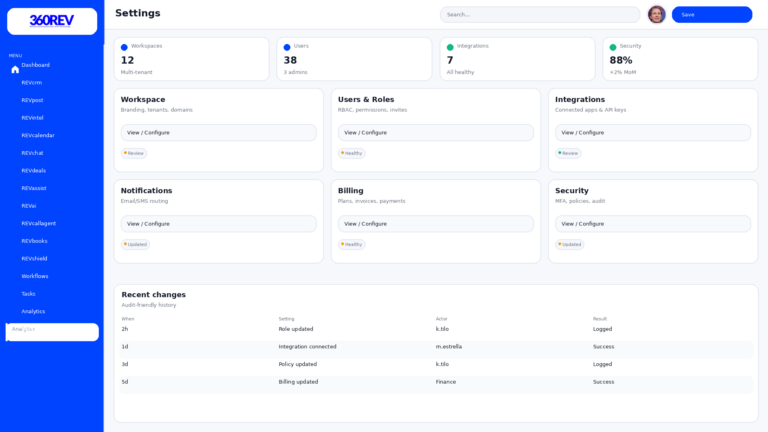Open REVshield from the sidebar
Viewport: 768px width, 432px height.
35,258
